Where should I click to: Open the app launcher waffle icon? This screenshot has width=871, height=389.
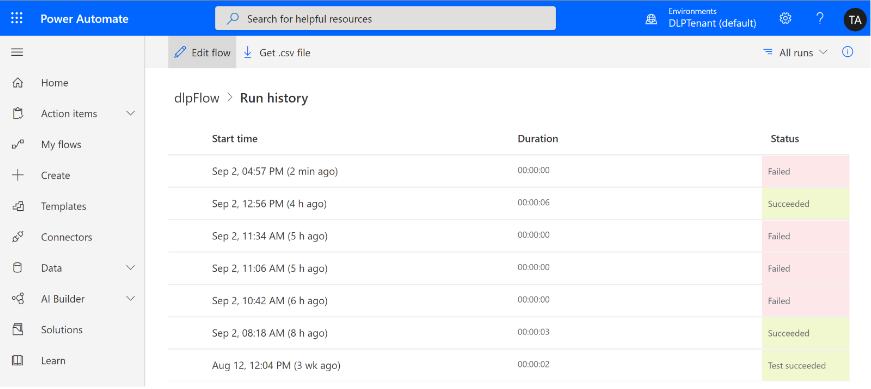click(17, 18)
